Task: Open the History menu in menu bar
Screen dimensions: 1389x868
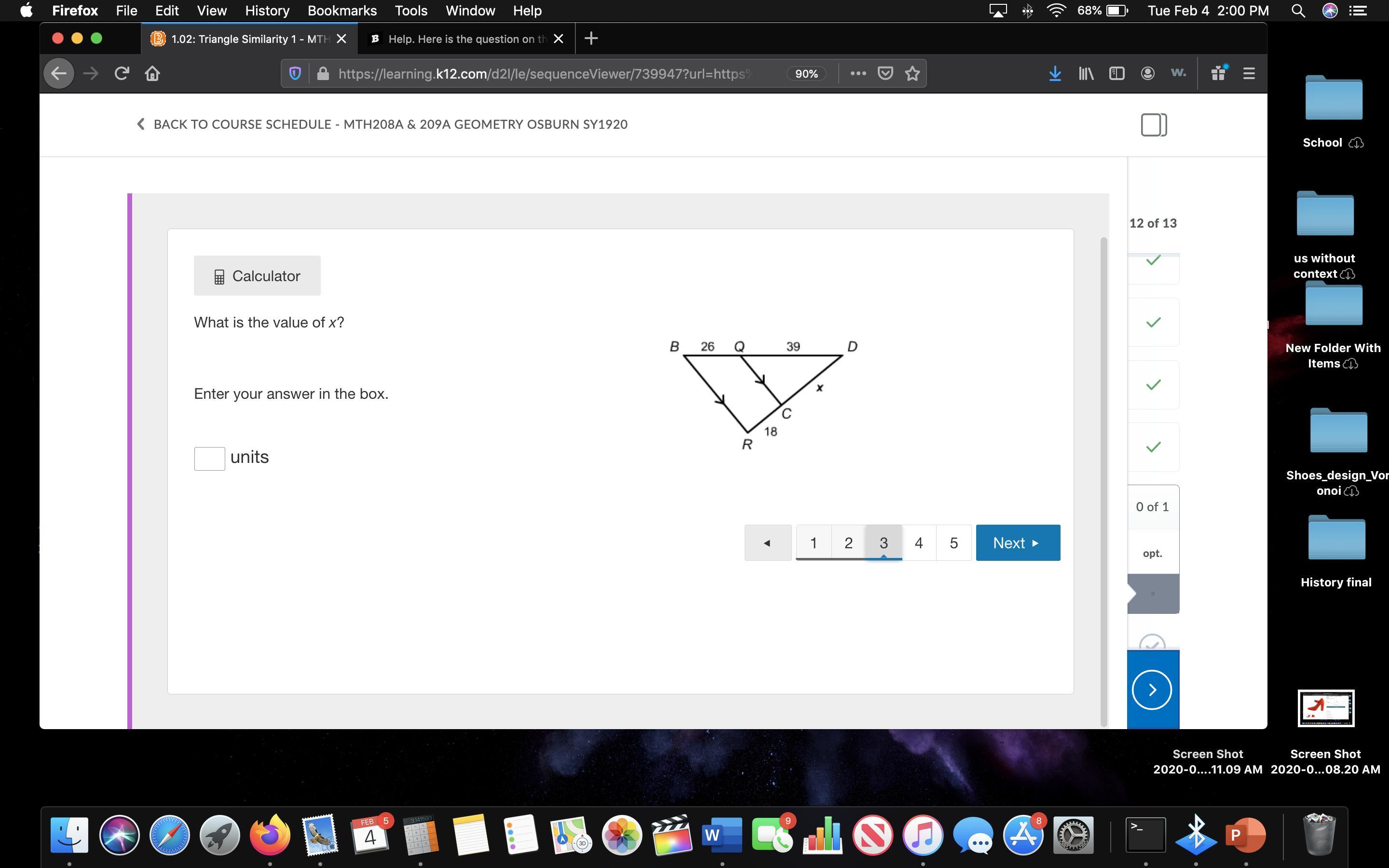Action: point(267,11)
